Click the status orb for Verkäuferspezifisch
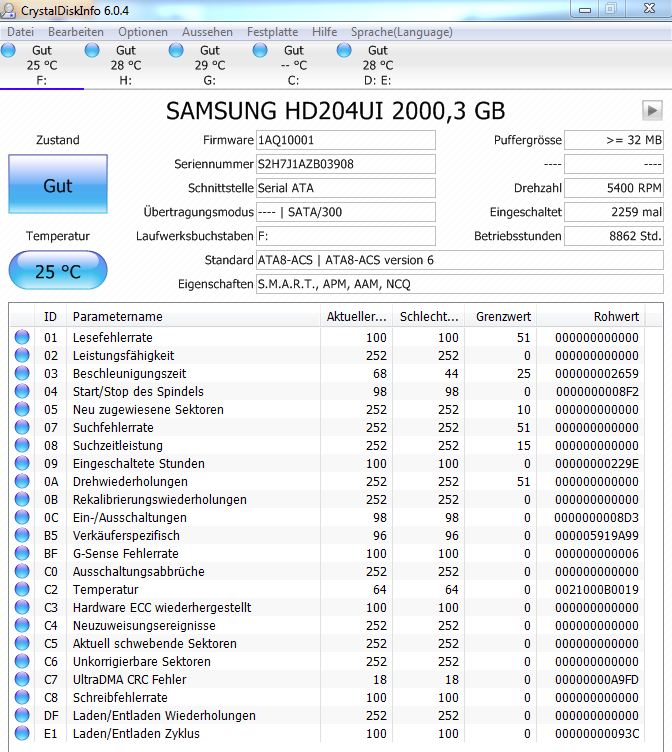The width and height of the screenshot is (672, 752). pos(22,535)
